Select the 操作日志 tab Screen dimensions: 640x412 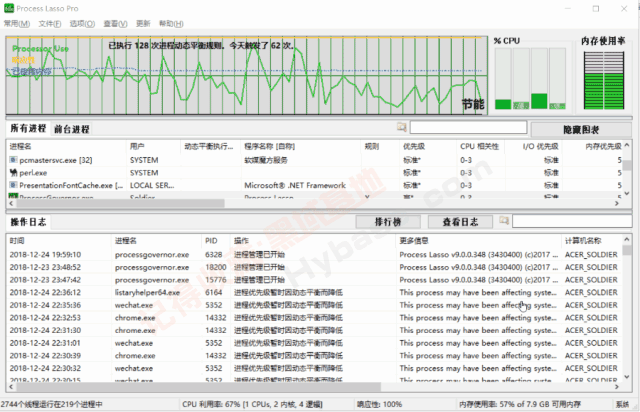click(28, 222)
